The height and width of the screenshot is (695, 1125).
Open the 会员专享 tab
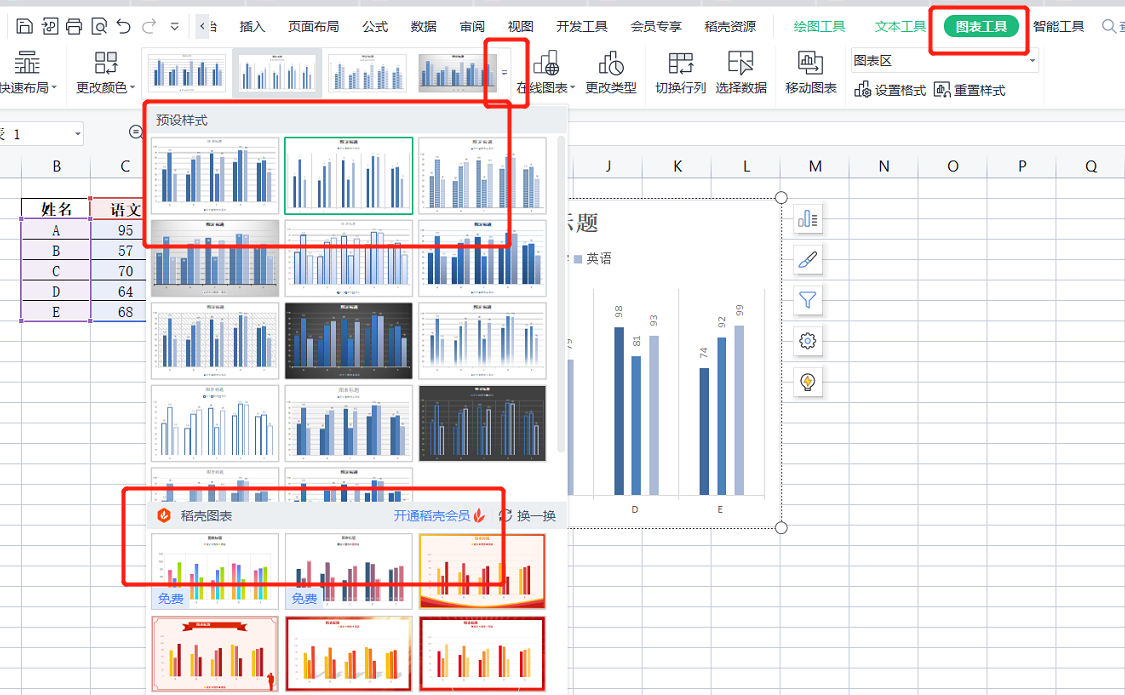[x=656, y=27]
